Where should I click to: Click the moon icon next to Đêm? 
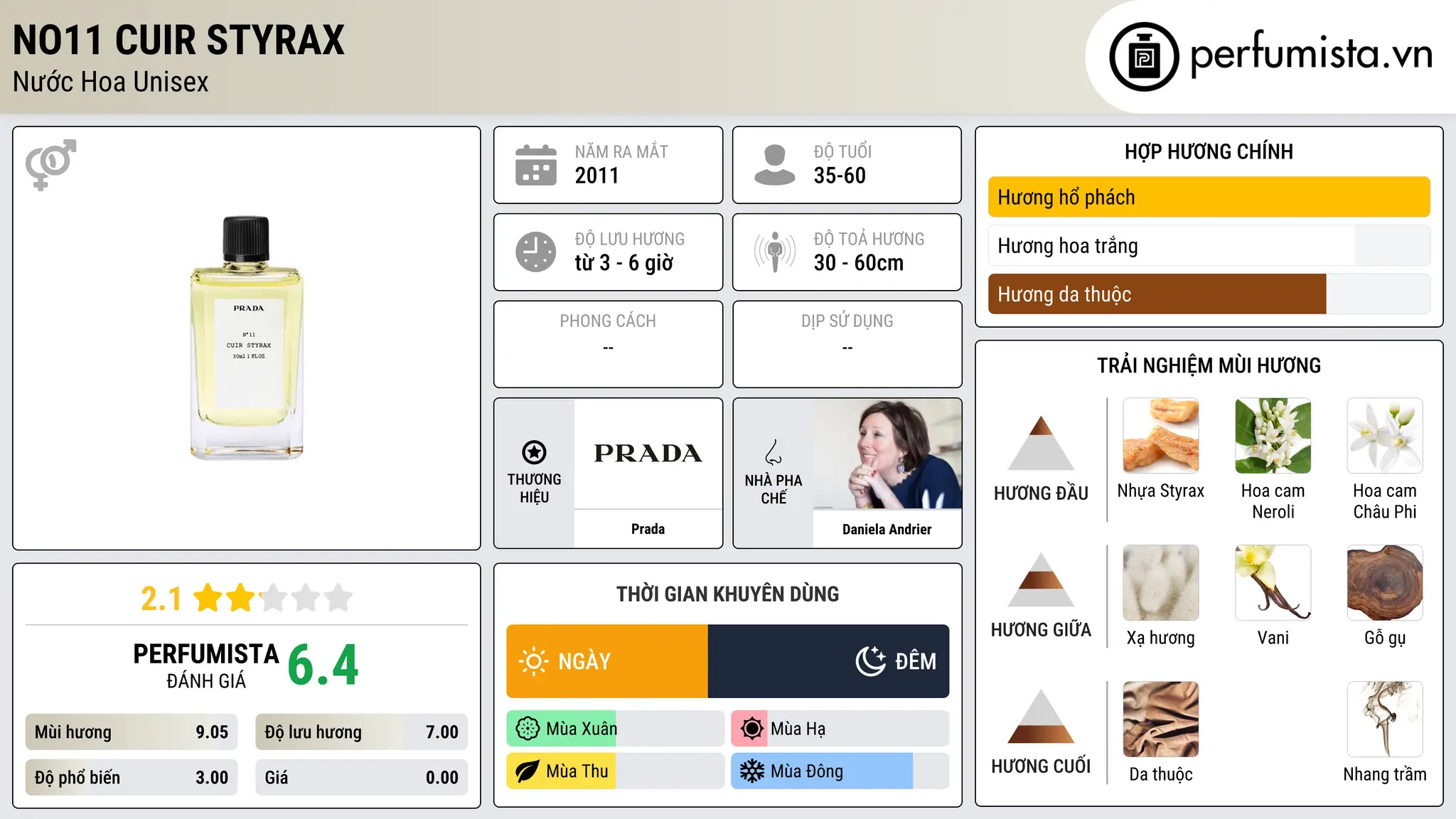pos(871,661)
